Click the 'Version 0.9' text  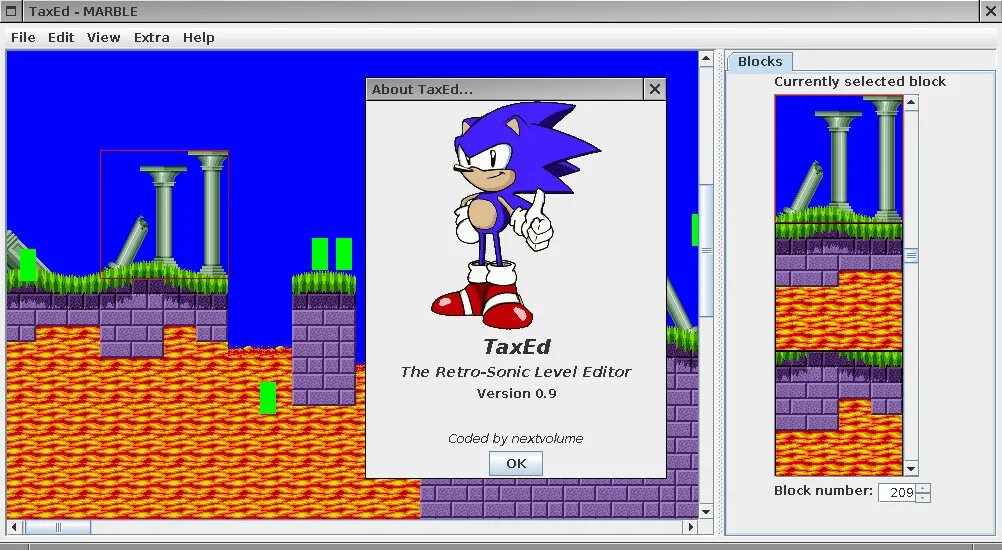[516, 393]
